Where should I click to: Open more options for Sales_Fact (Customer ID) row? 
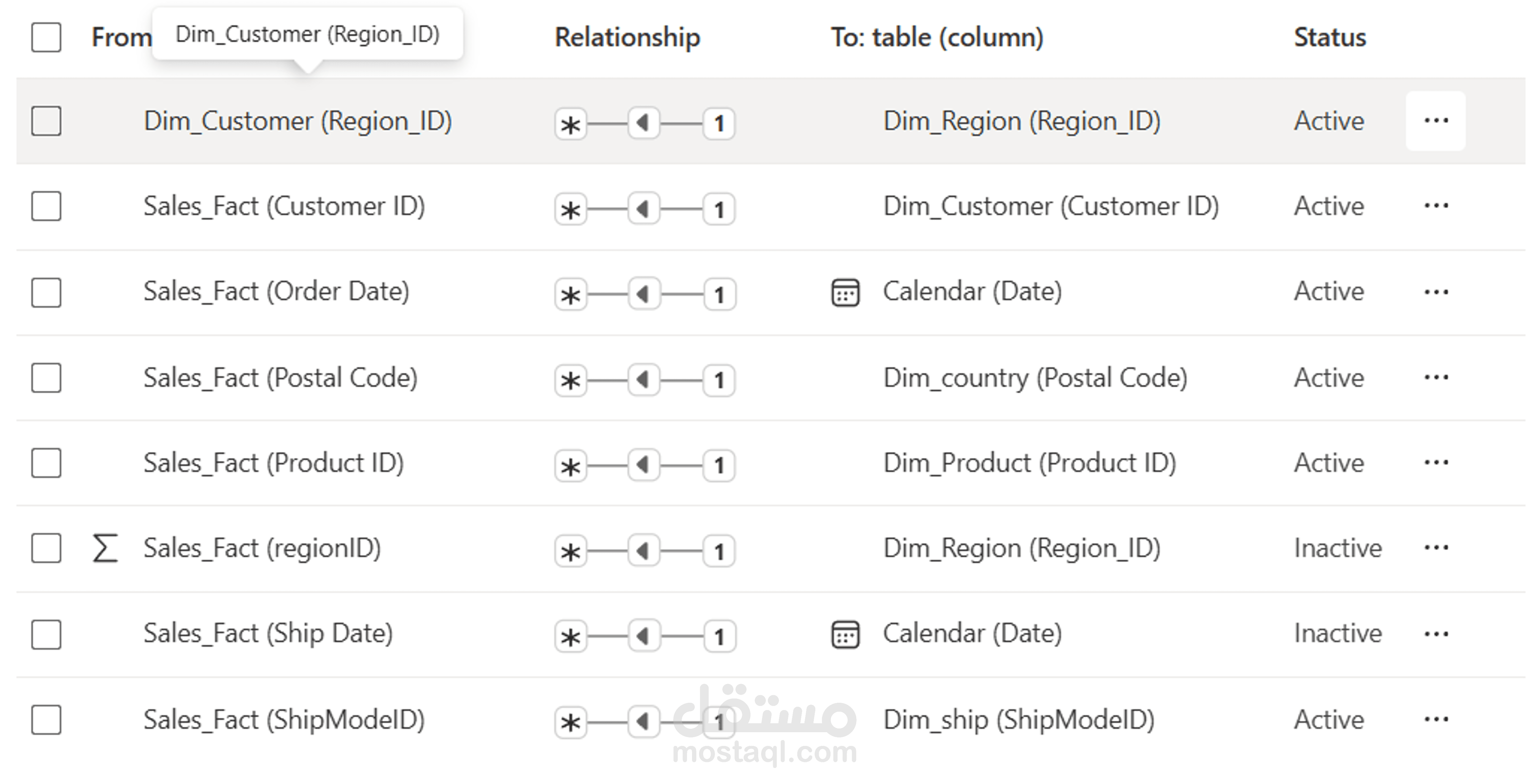(x=1436, y=207)
